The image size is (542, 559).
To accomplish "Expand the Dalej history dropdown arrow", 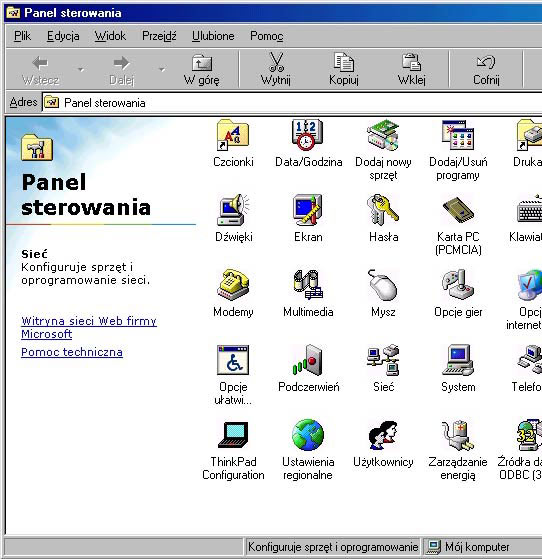I will point(162,69).
